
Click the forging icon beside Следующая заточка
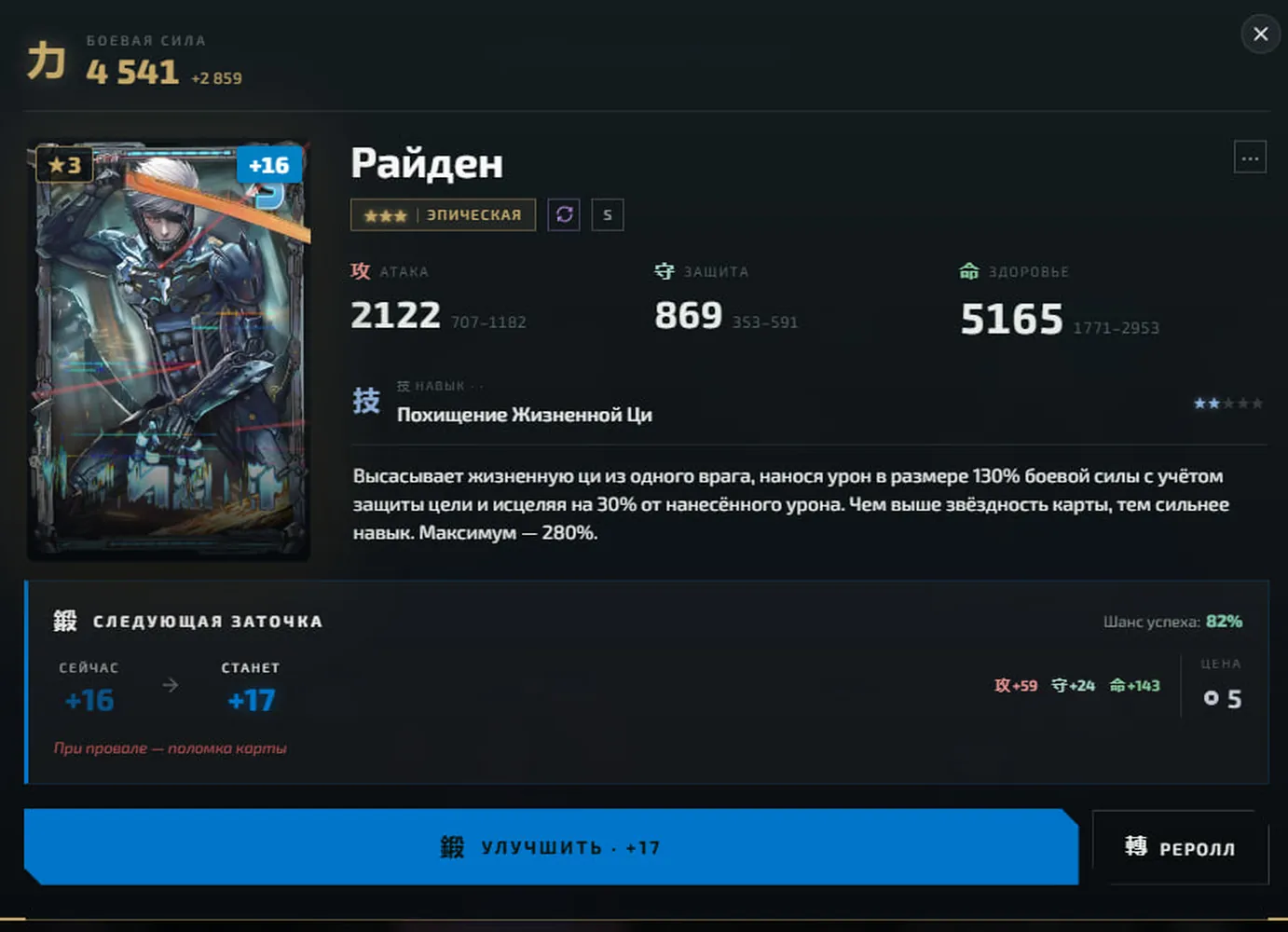pyautogui.click(x=65, y=621)
